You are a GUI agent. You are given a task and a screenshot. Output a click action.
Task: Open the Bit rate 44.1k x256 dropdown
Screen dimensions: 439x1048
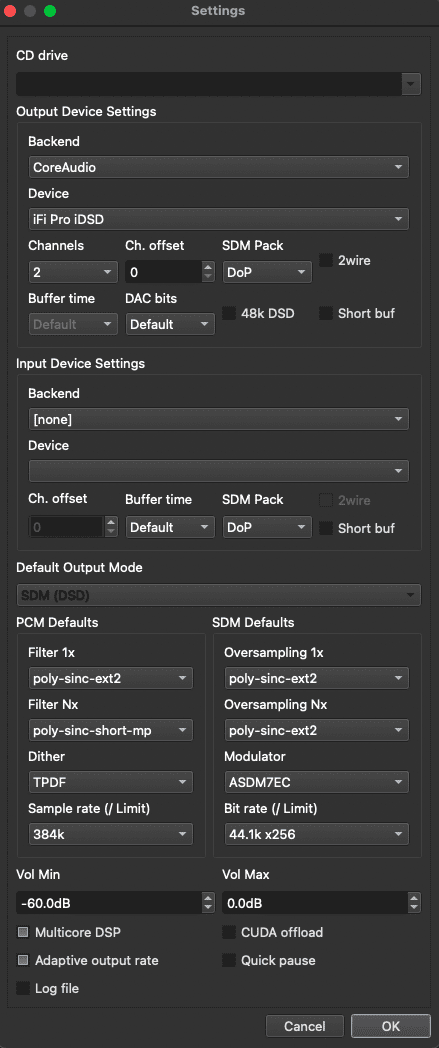click(x=317, y=834)
